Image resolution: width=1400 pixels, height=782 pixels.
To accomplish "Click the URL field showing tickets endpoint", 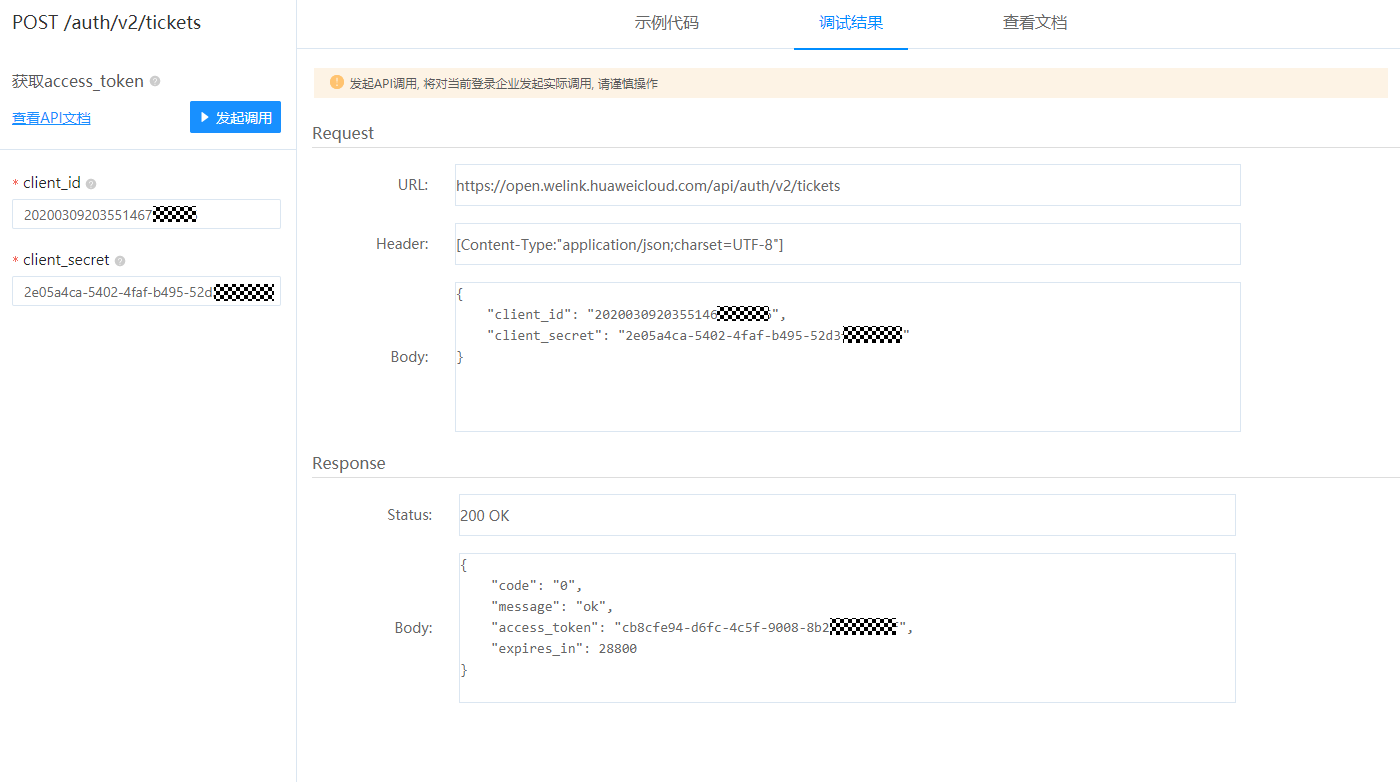I will click(x=847, y=185).
